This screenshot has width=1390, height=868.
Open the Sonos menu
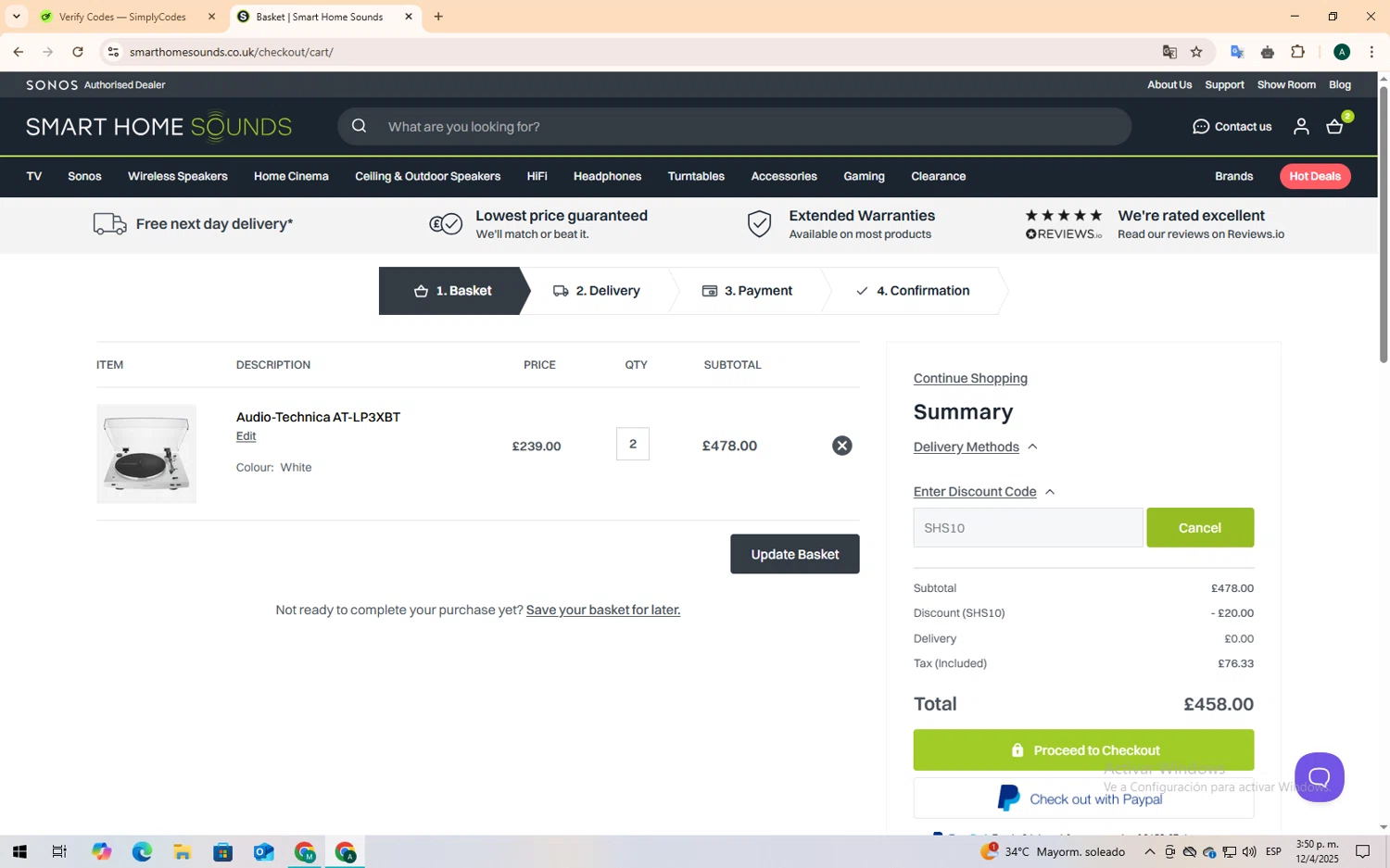[x=84, y=176]
